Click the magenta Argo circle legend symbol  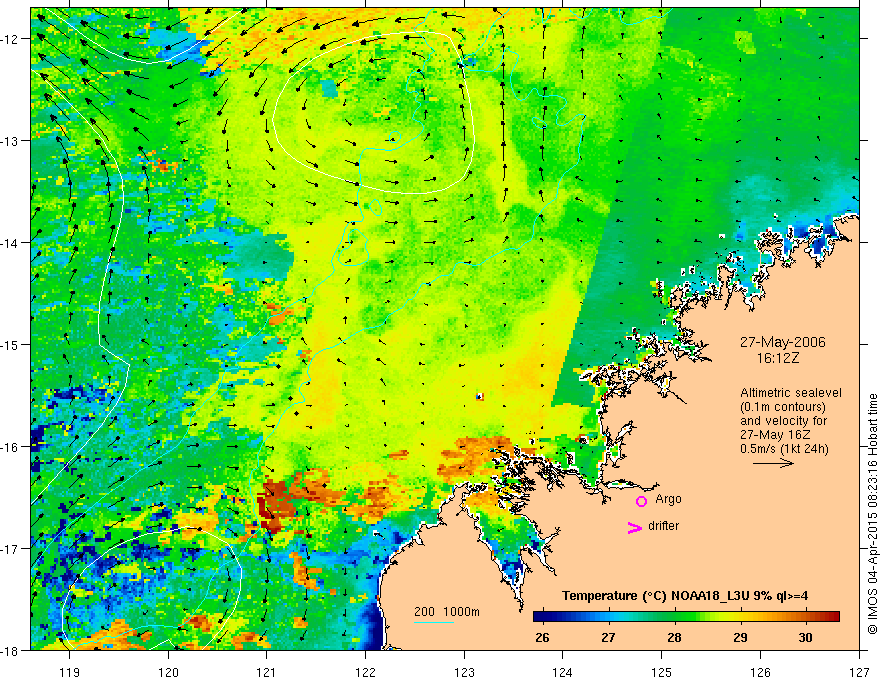tap(641, 501)
